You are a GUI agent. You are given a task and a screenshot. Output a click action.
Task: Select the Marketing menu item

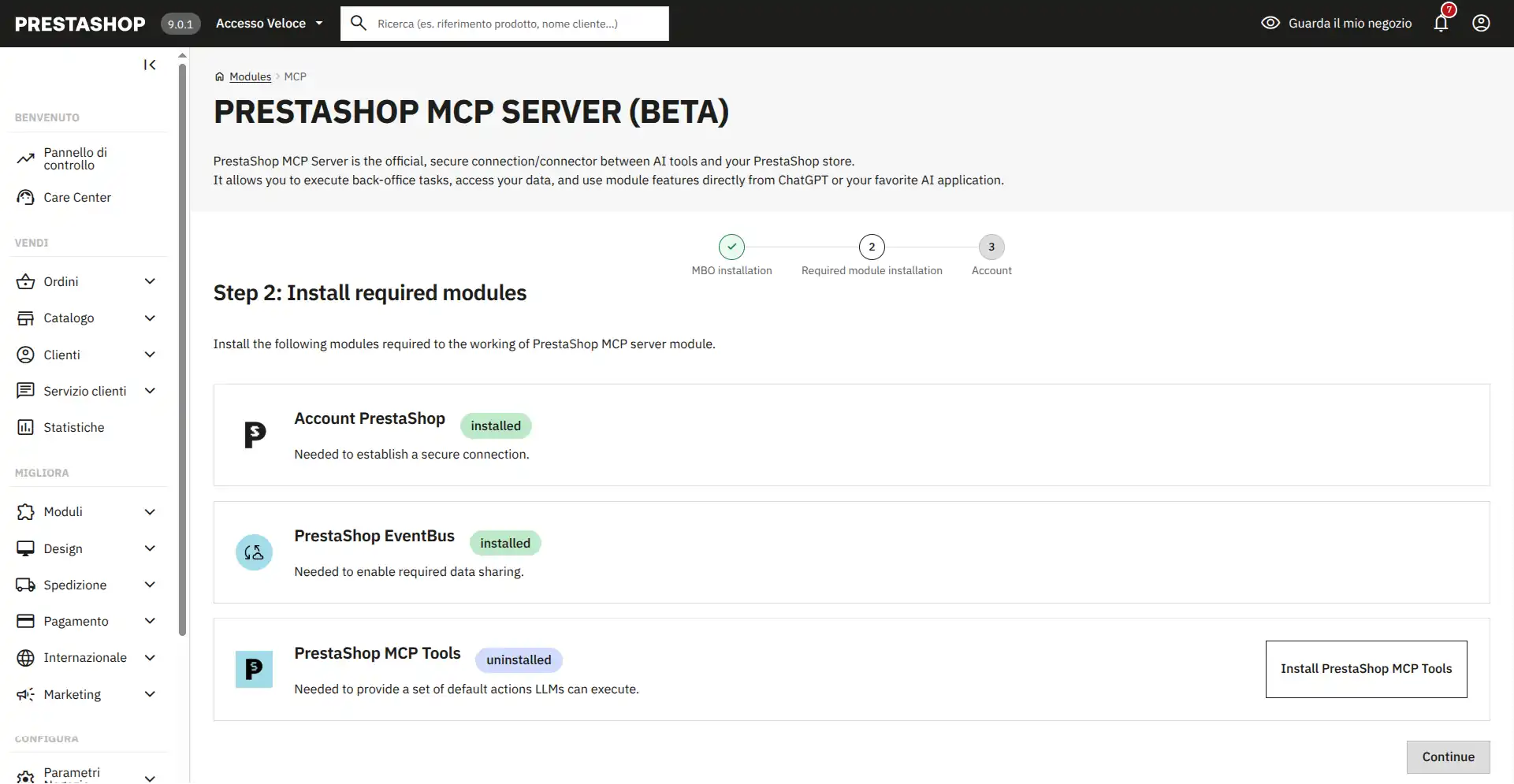click(x=71, y=694)
